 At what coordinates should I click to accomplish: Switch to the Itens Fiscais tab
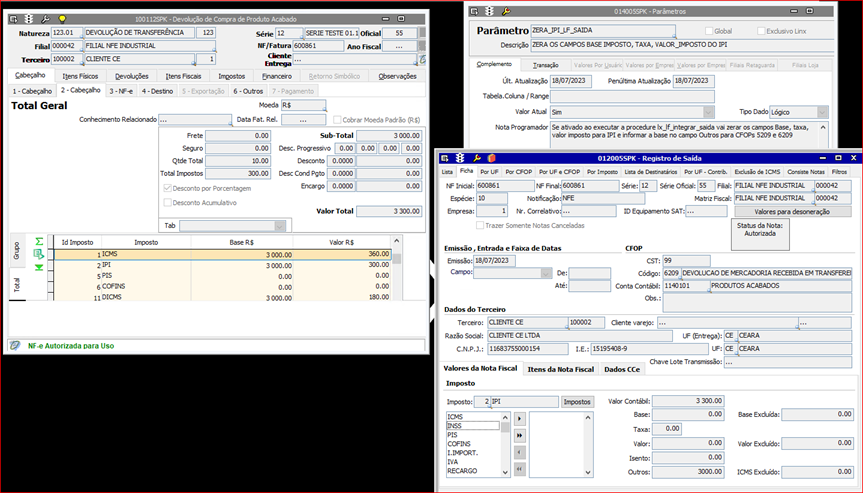184,76
